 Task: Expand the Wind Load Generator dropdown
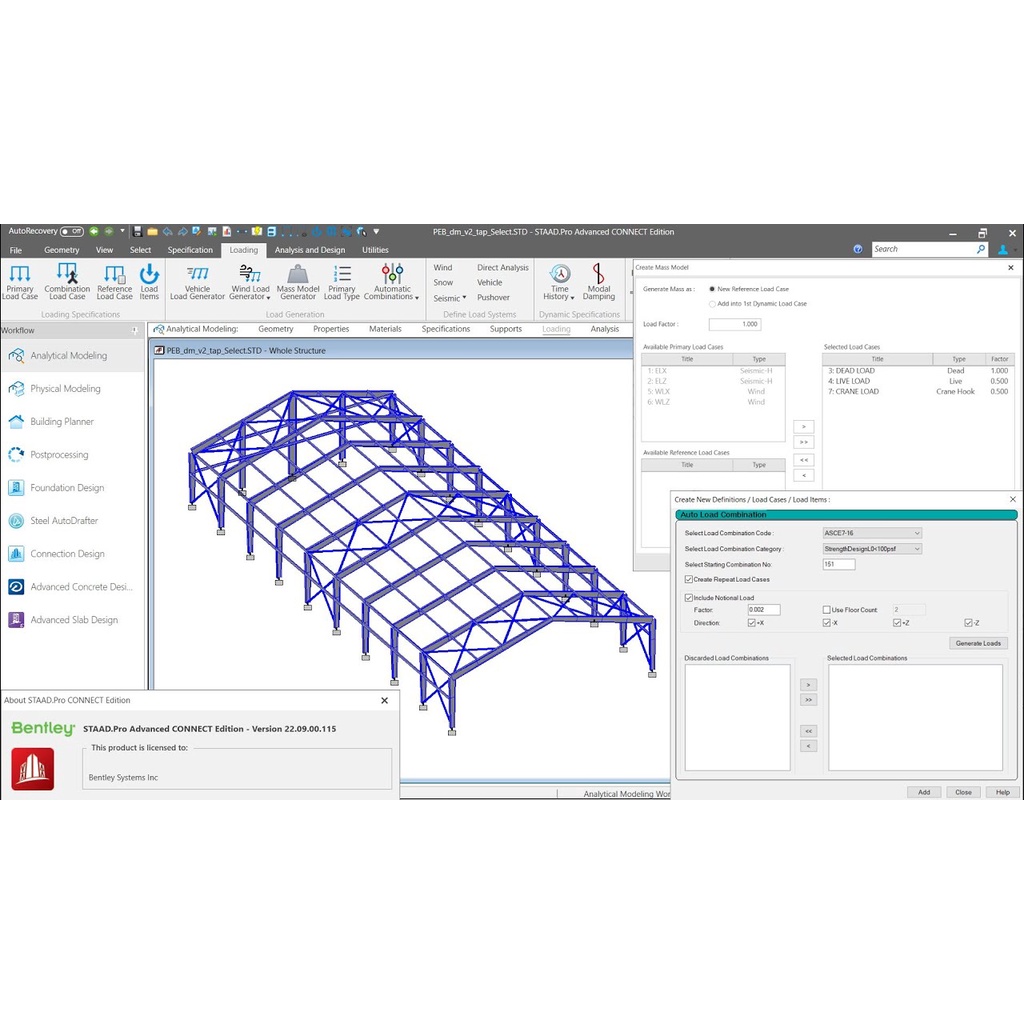click(x=268, y=298)
